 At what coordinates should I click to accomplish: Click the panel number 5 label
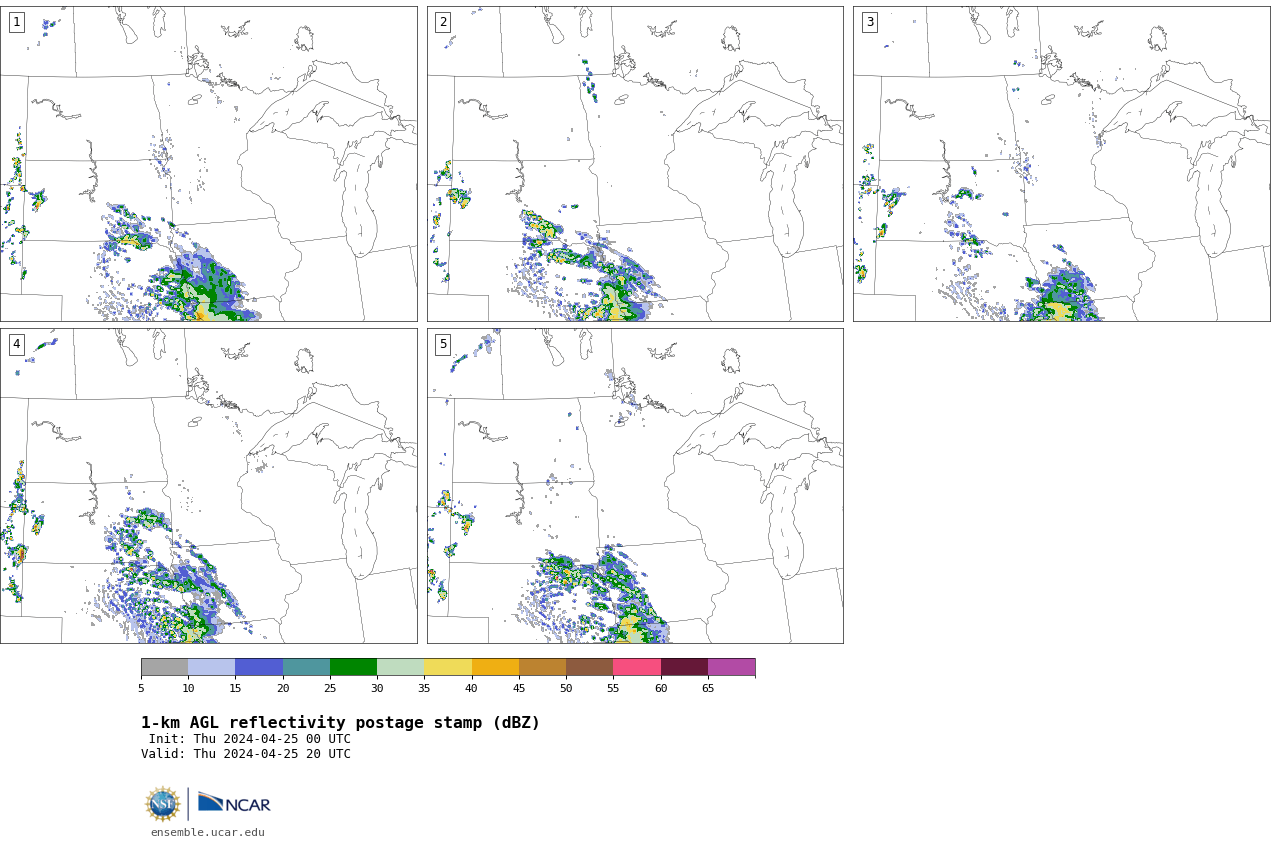[443, 344]
